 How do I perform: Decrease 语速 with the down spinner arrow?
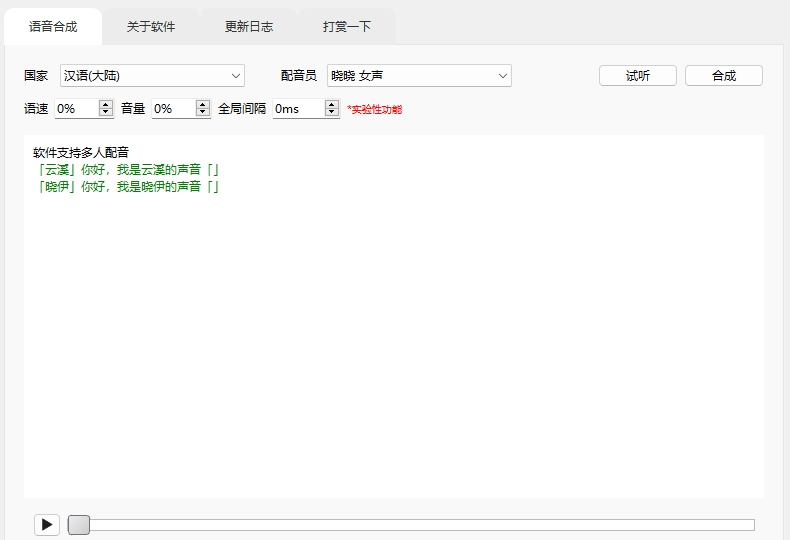point(106,113)
